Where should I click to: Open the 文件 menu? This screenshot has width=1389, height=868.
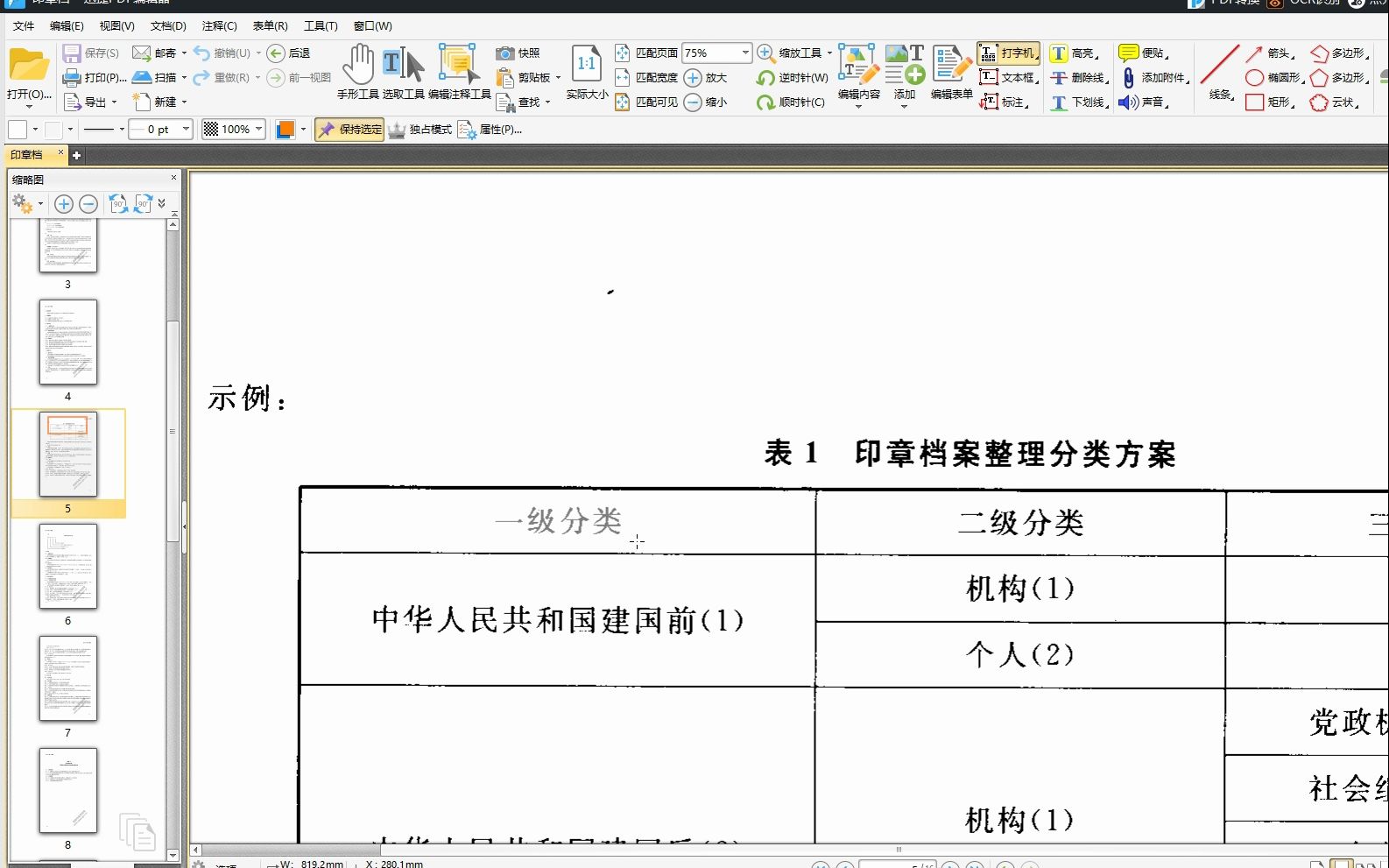(24, 26)
